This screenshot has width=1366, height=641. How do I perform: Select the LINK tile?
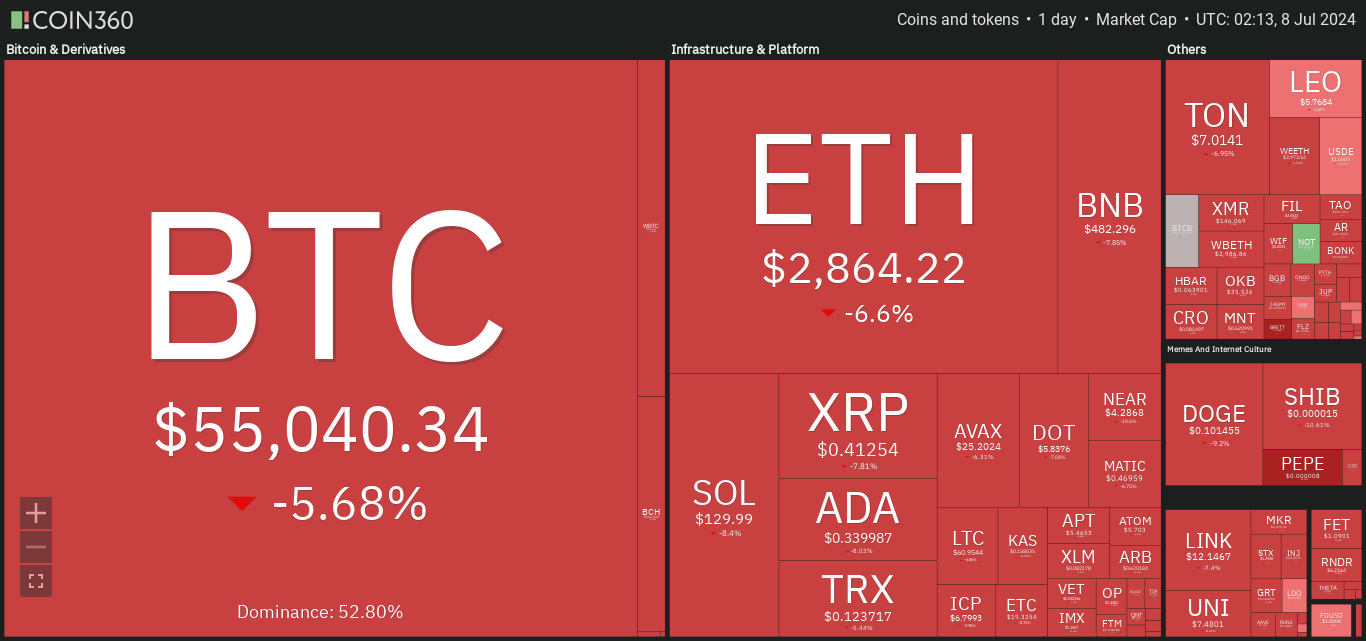tap(1208, 550)
